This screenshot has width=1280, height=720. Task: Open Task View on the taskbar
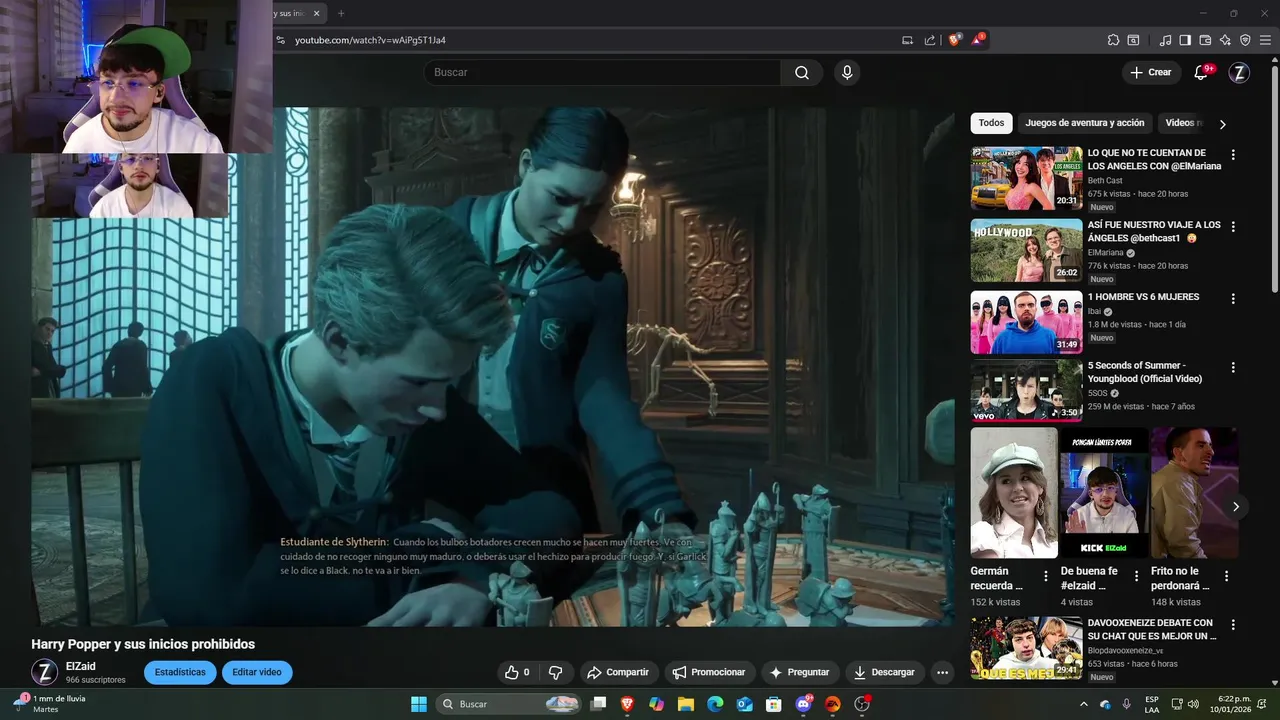598,704
